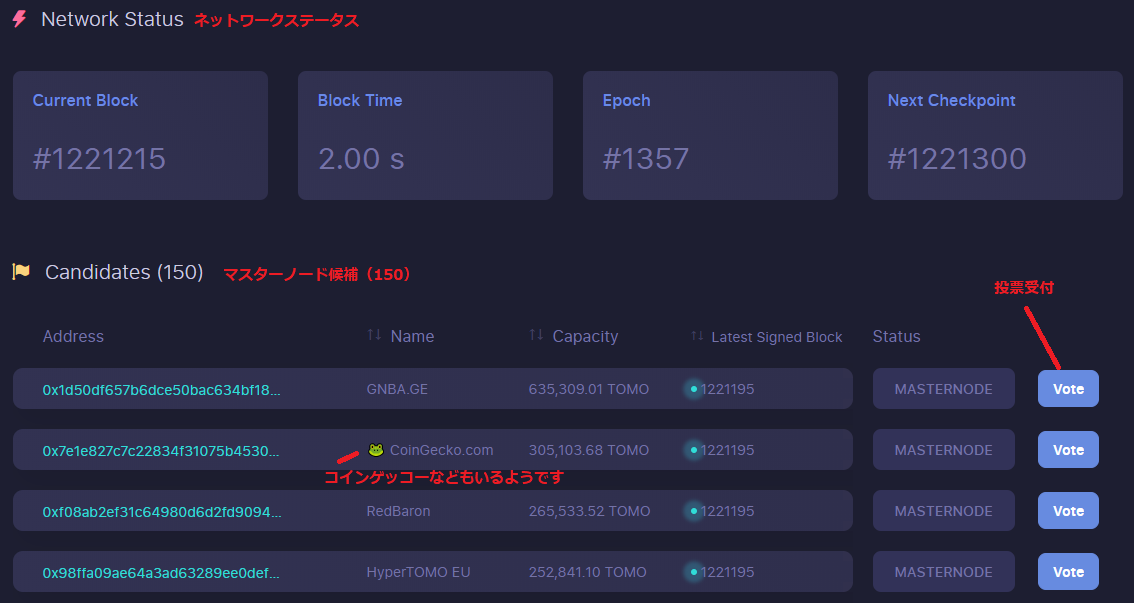Viewport: 1134px width, 603px height.
Task: Open address 0x7e1e827c7c22834f31075b4530 link
Action: (161, 450)
